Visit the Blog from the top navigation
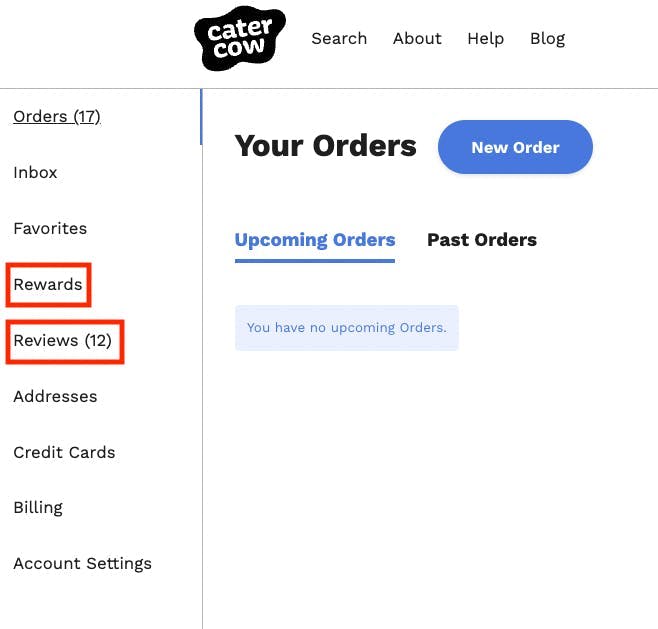This screenshot has width=658, height=629. [x=547, y=39]
